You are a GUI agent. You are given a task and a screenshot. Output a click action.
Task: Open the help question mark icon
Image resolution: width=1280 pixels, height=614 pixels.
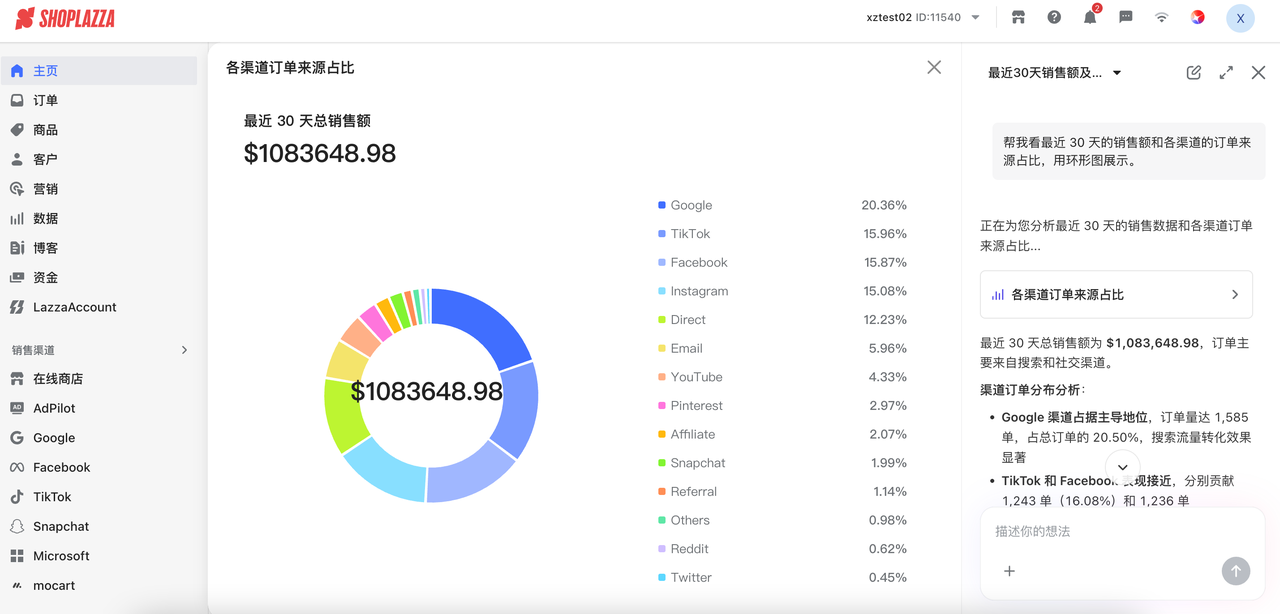click(1054, 17)
